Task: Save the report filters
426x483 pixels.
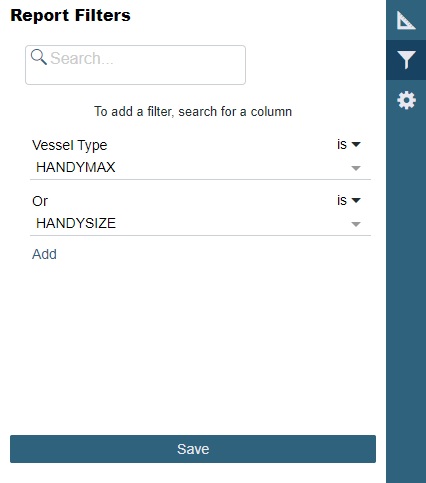Action: click(x=193, y=449)
